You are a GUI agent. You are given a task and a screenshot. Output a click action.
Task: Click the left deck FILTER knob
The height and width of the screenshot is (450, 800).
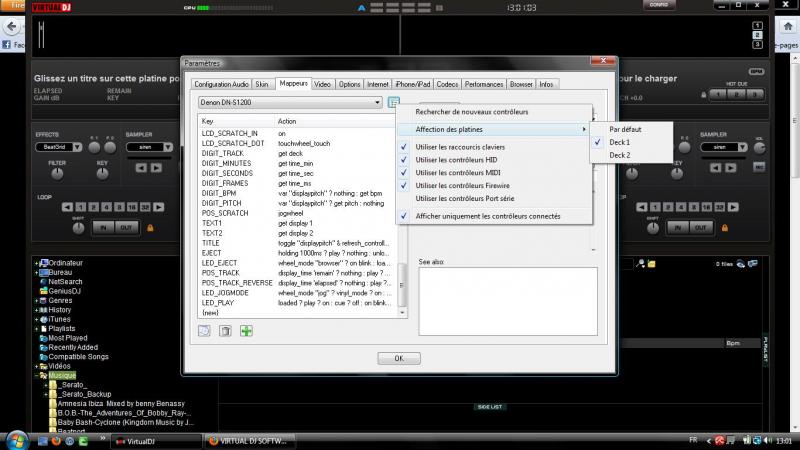[x=56, y=174]
